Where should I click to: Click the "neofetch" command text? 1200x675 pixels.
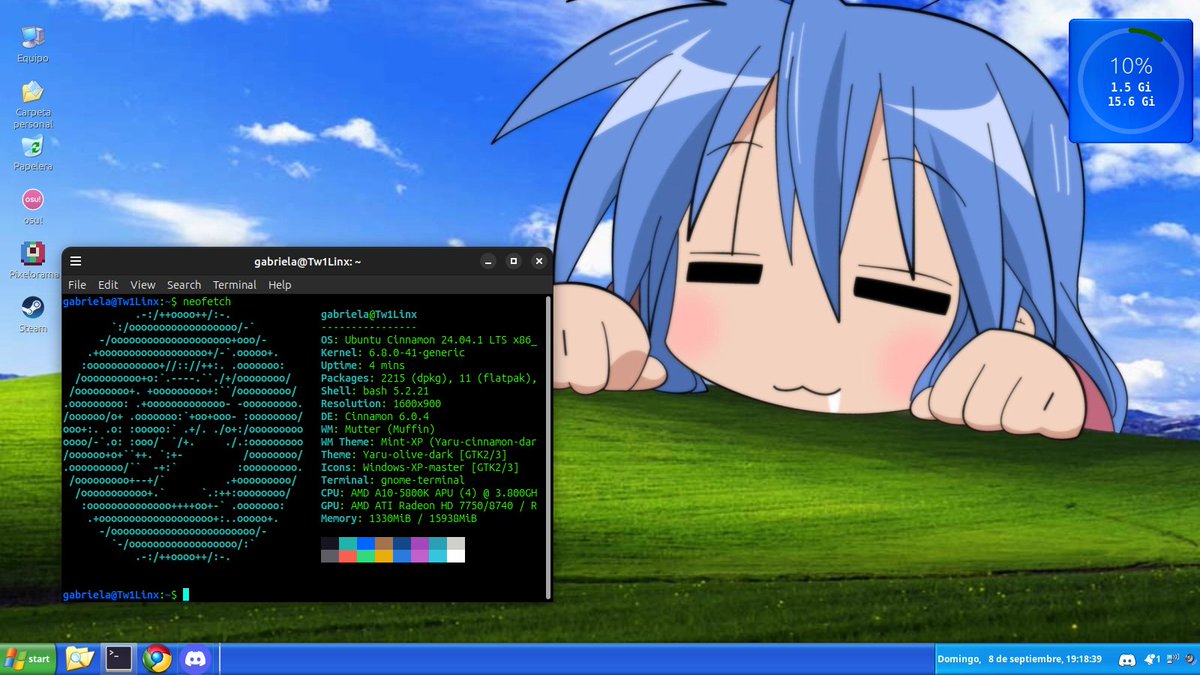click(x=208, y=301)
